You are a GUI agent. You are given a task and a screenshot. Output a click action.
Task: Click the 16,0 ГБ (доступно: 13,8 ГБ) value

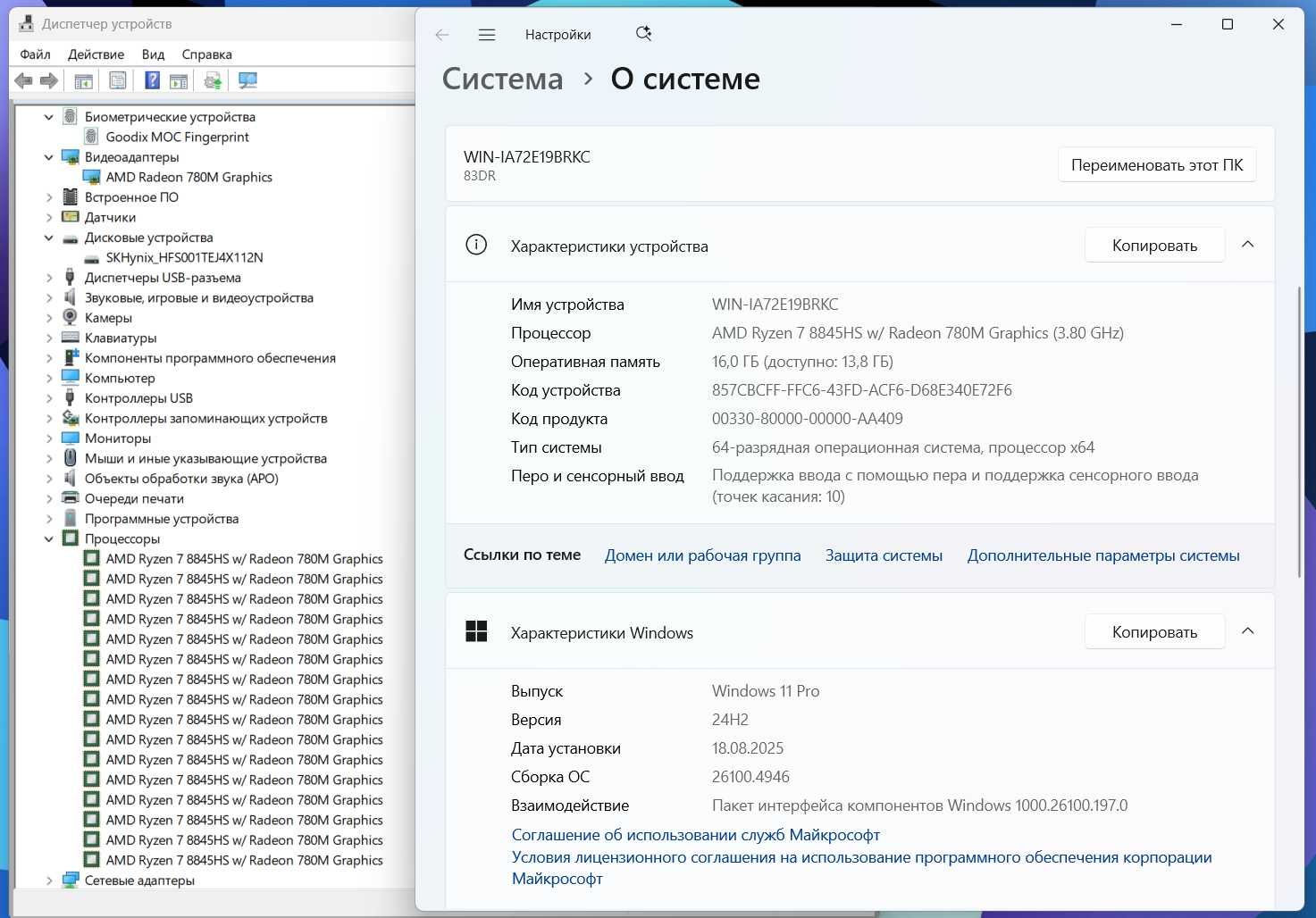(802, 362)
